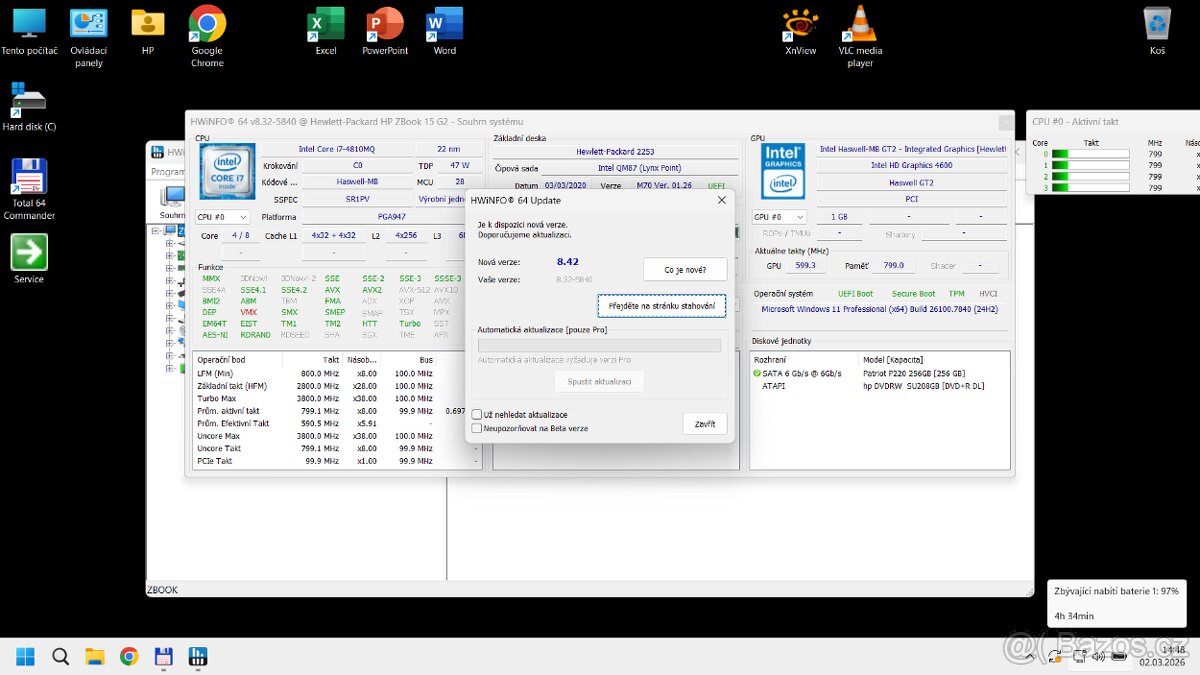Image resolution: width=1200 pixels, height=675 pixels.
Task: Enable 'Neupozorňovat na Beta verze' checkbox
Action: pyautogui.click(x=477, y=428)
